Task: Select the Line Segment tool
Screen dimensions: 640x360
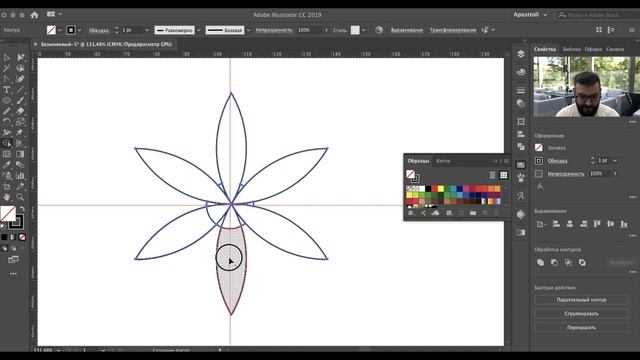Action: point(20,90)
